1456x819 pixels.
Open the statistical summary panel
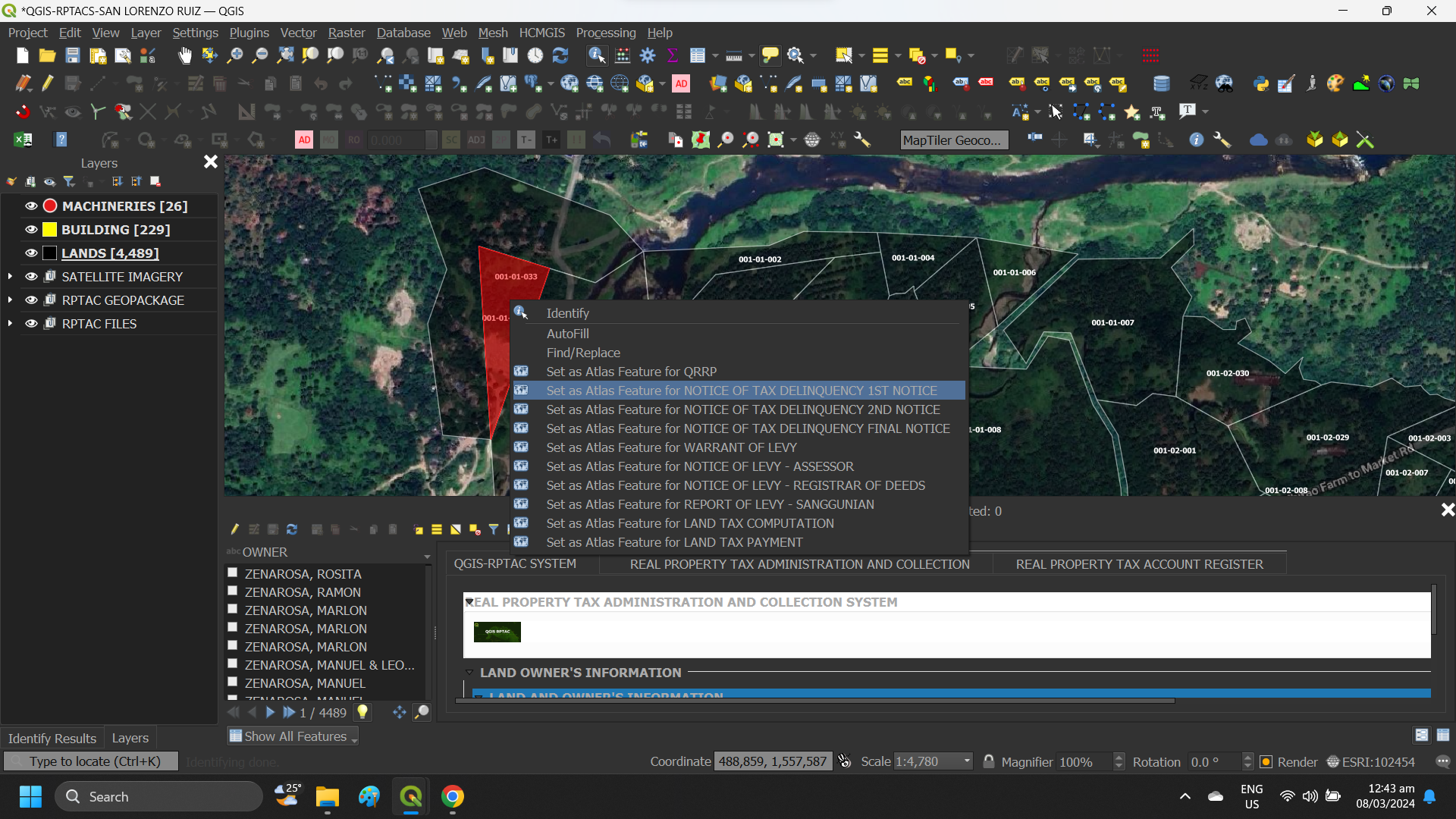click(673, 55)
